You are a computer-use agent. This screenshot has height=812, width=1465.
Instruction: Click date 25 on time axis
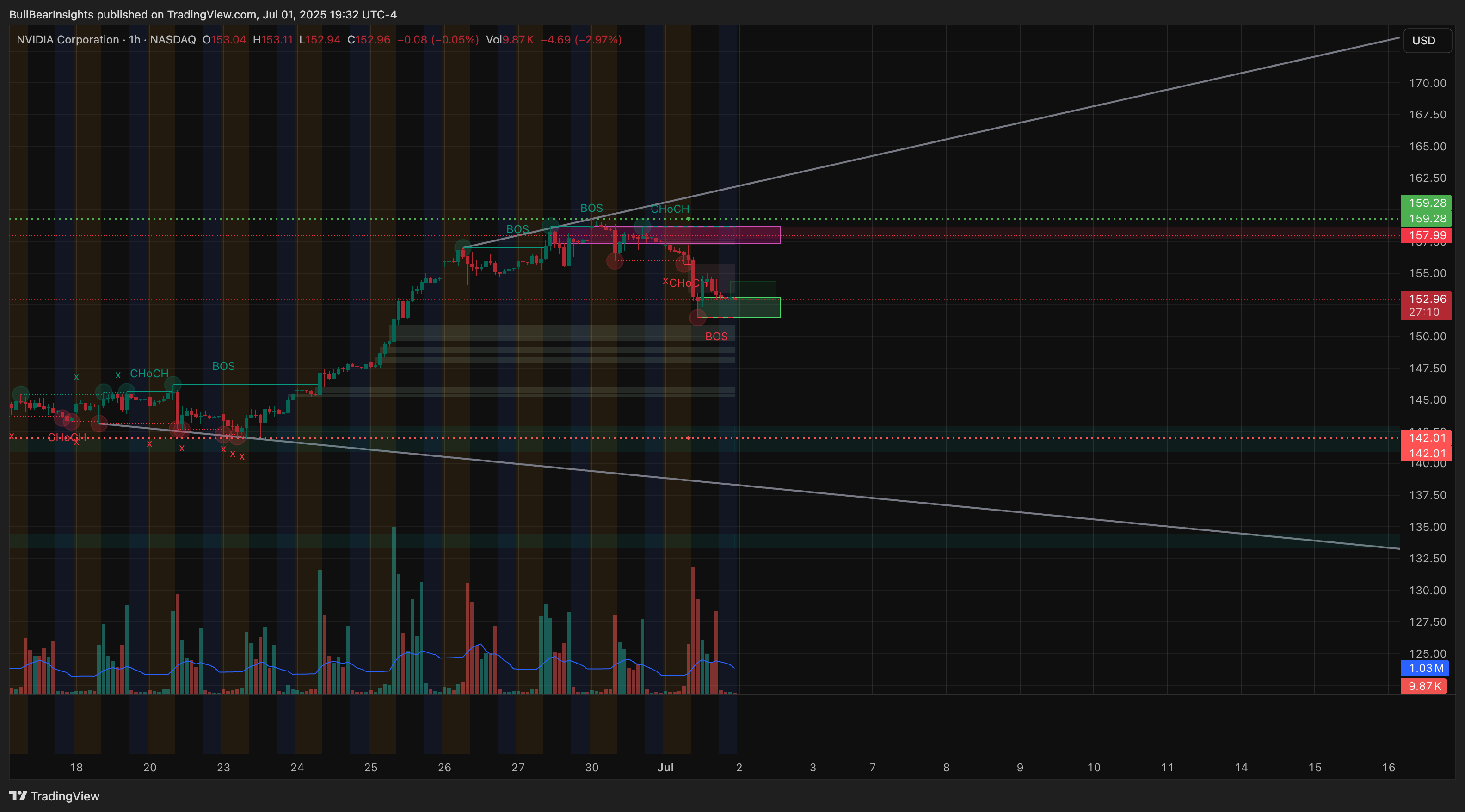pos(371,767)
